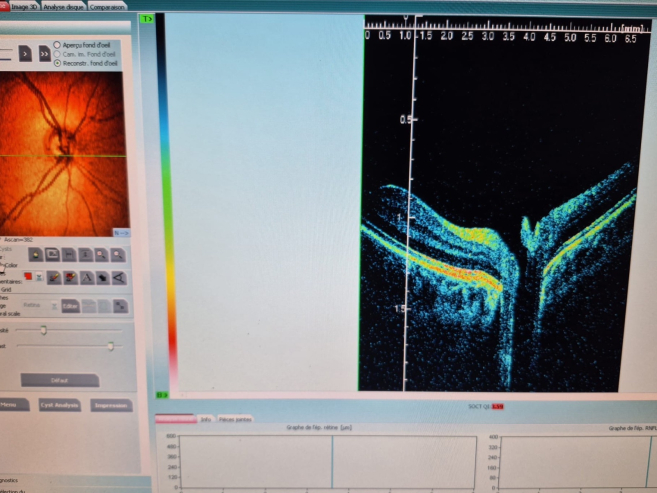Viewport: 657px width, 493px height.
Task: Click the green T> marker icon
Action: click(147, 19)
